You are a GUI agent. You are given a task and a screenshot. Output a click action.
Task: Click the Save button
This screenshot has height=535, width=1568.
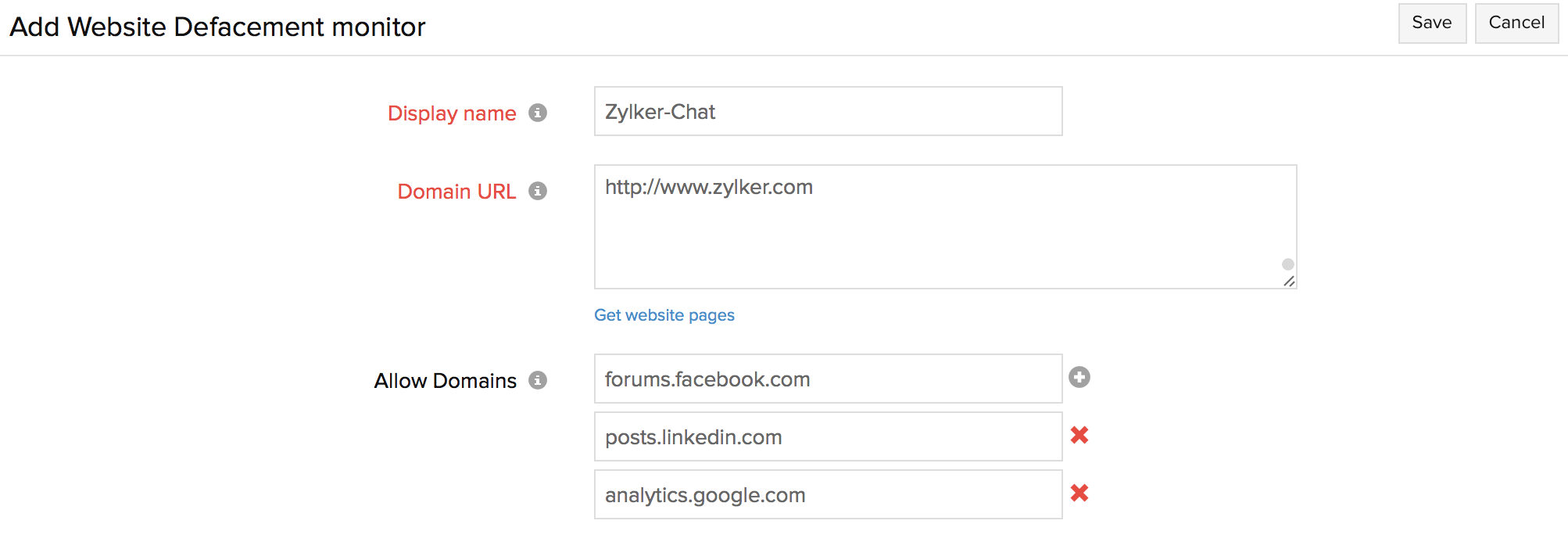(x=1431, y=23)
